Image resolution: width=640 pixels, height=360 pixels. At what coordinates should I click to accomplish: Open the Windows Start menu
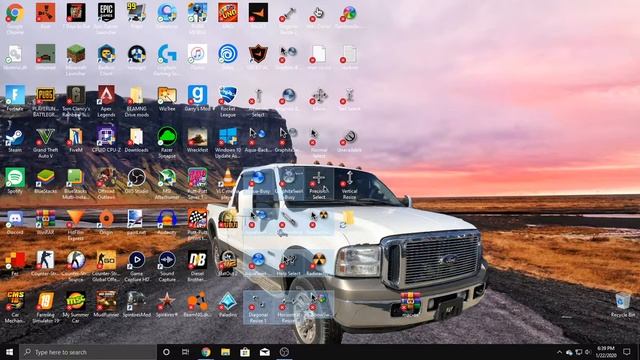point(9,352)
